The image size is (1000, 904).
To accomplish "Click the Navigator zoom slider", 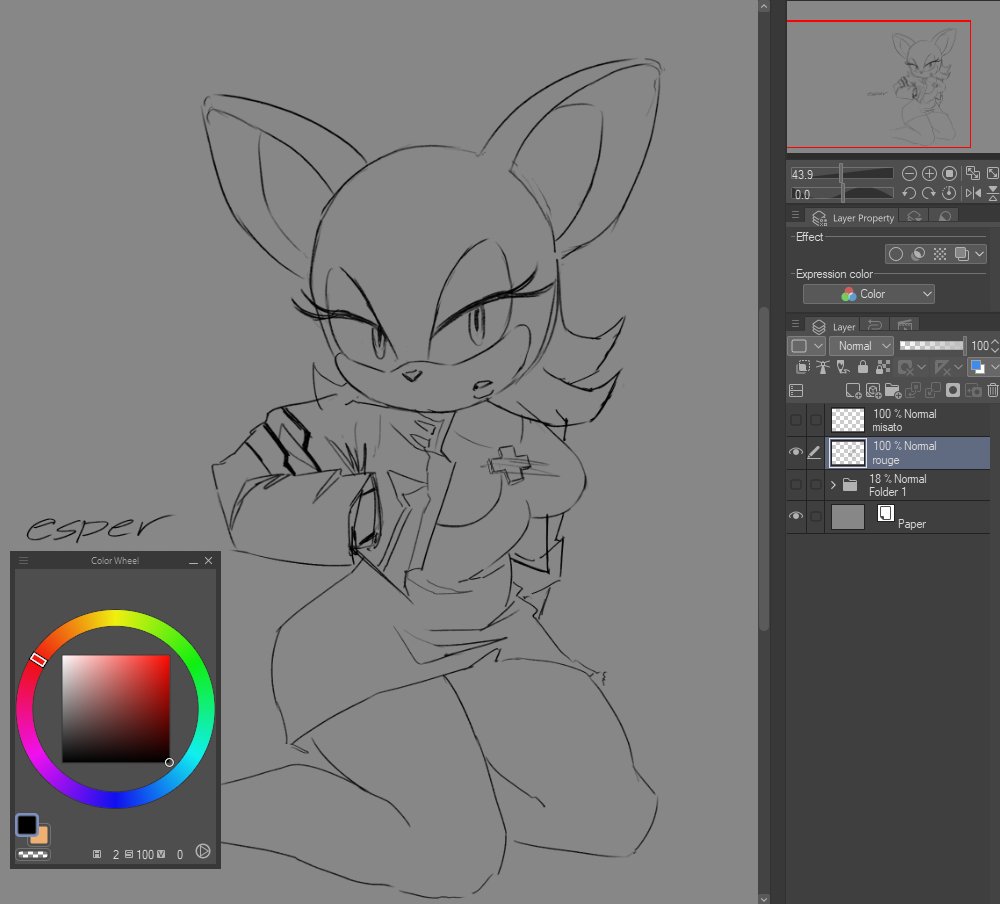I will tap(842, 174).
